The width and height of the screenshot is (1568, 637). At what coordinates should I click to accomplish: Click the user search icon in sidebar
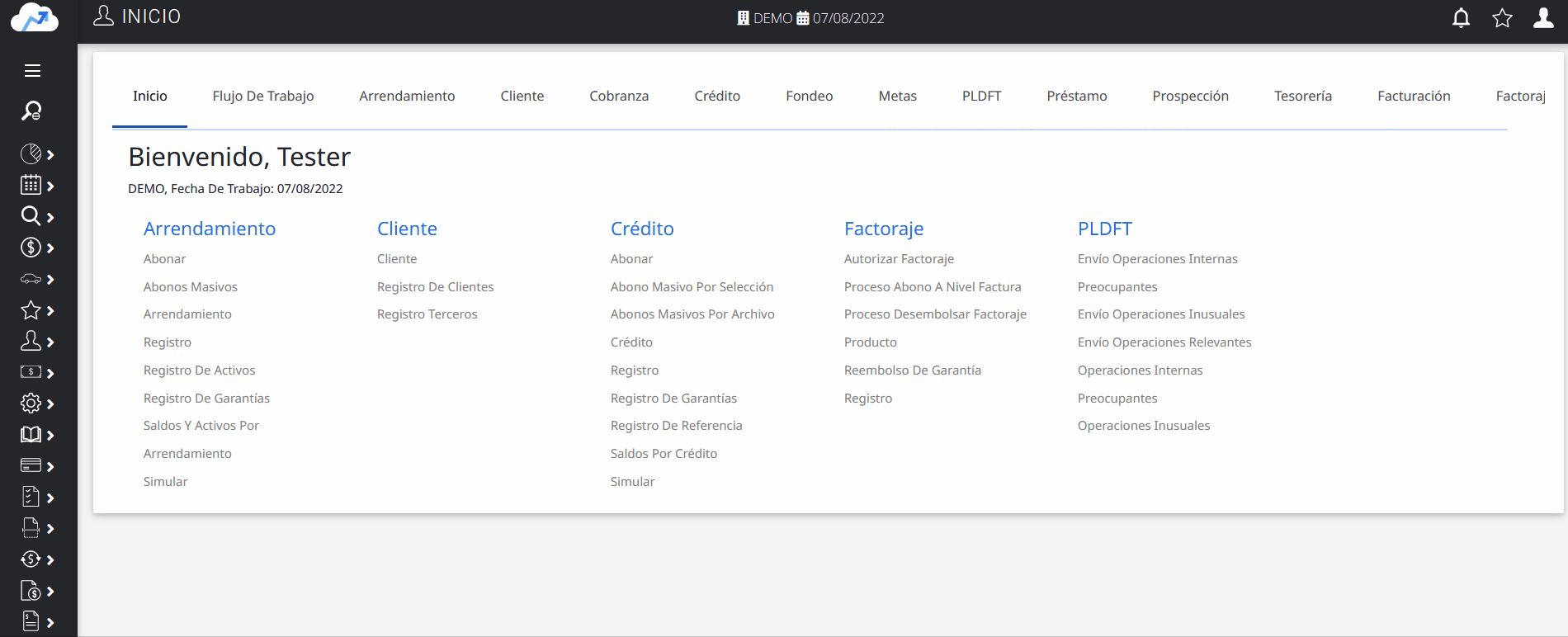(x=31, y=111)
